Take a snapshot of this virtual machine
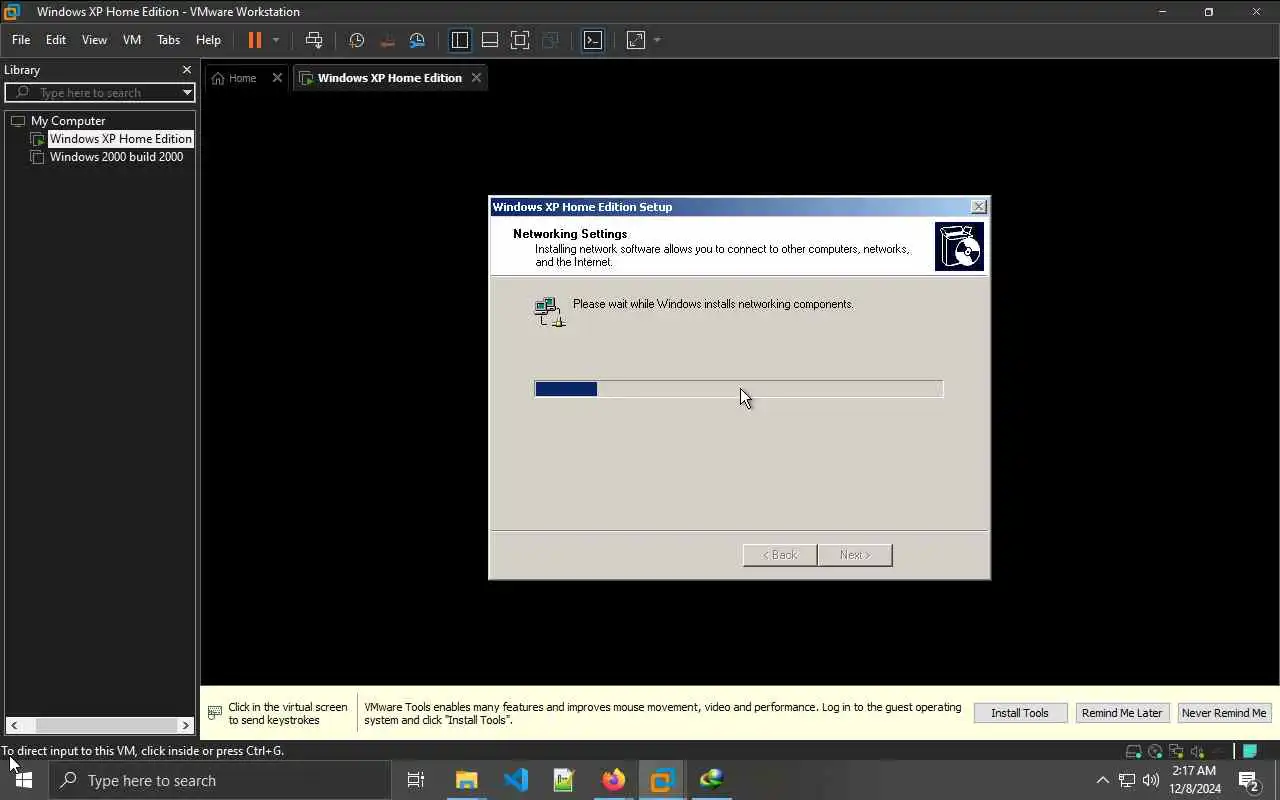The width and height of the screenshot is (1280, 800). click(x=356, y=40)
